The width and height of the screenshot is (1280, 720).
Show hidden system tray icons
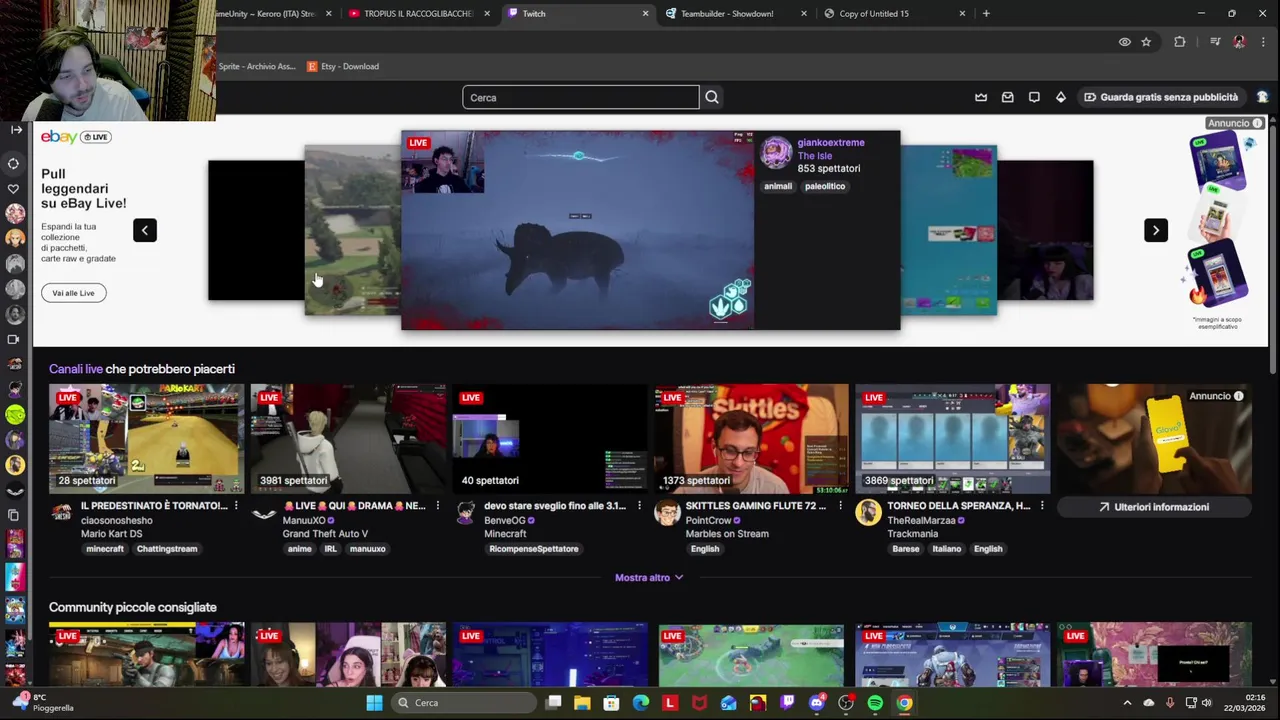[1127, 703]
